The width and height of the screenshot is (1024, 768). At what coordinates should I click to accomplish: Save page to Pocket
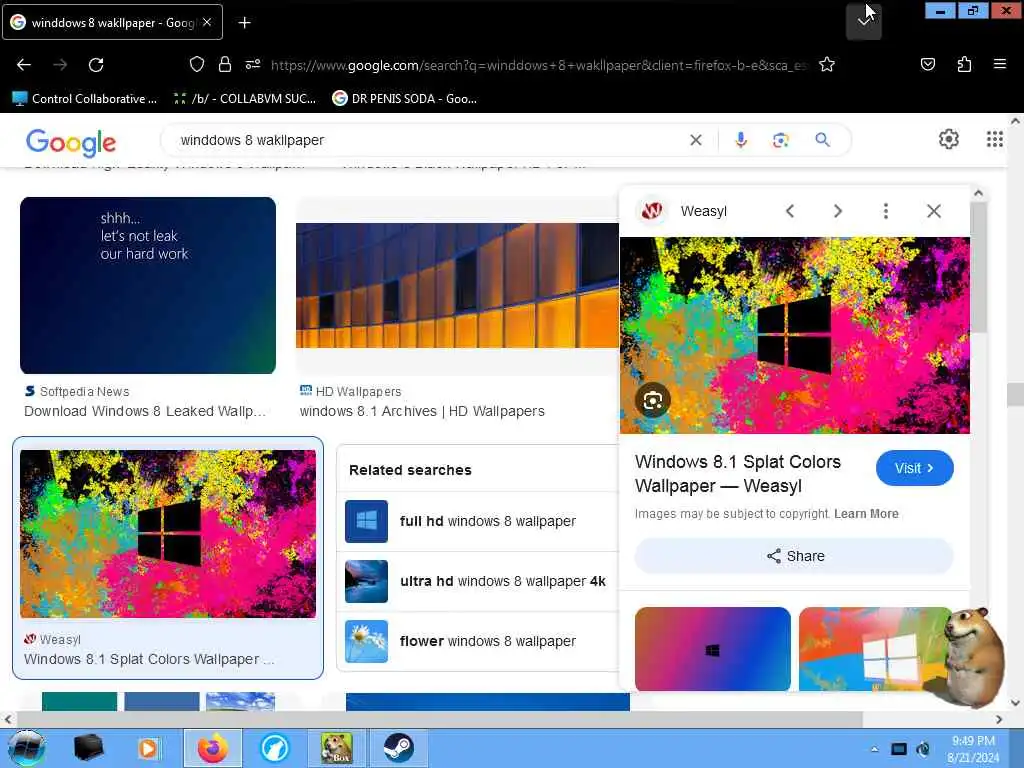coord(927,64)
